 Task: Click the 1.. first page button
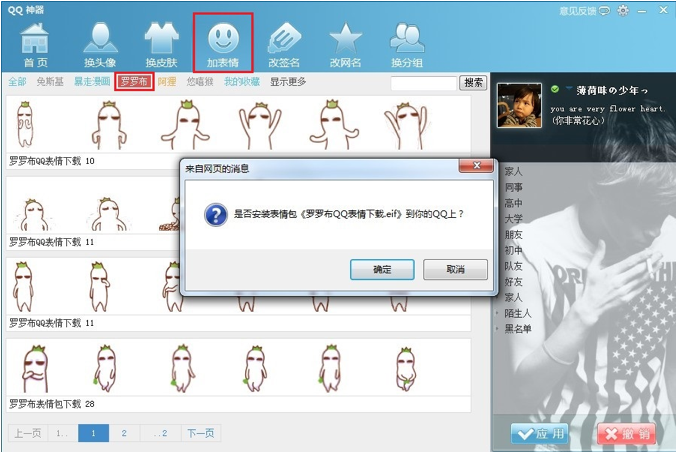[x=62, y=433]
